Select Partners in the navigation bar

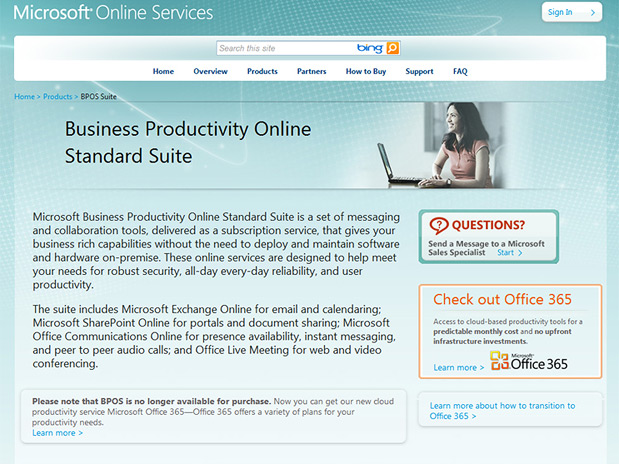311,72
